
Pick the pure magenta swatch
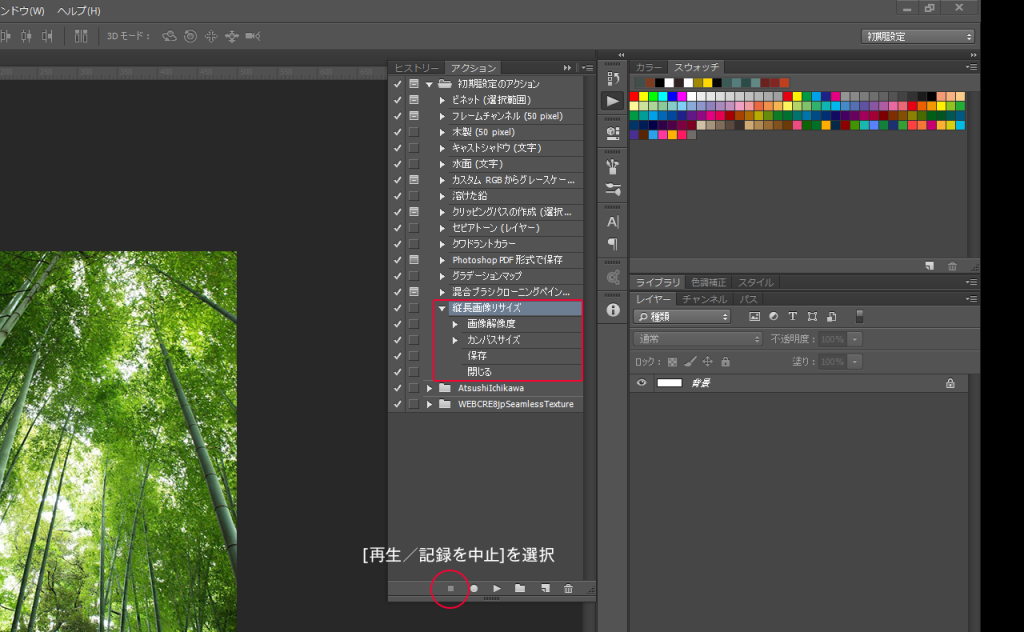[682, 97]
